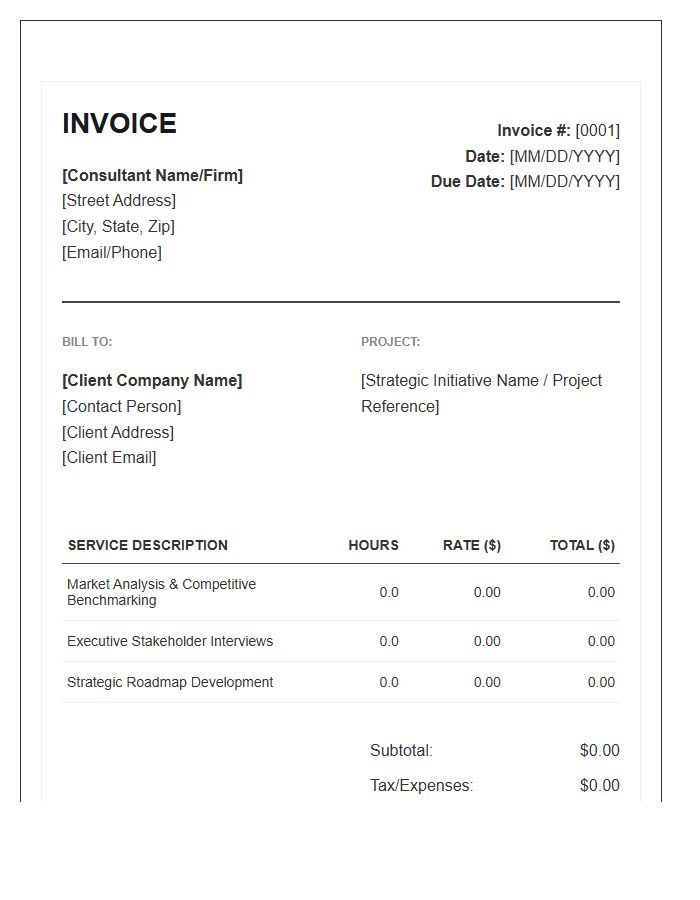
Task: Click the PROJECT: label
Action: [x=390, y=342]
